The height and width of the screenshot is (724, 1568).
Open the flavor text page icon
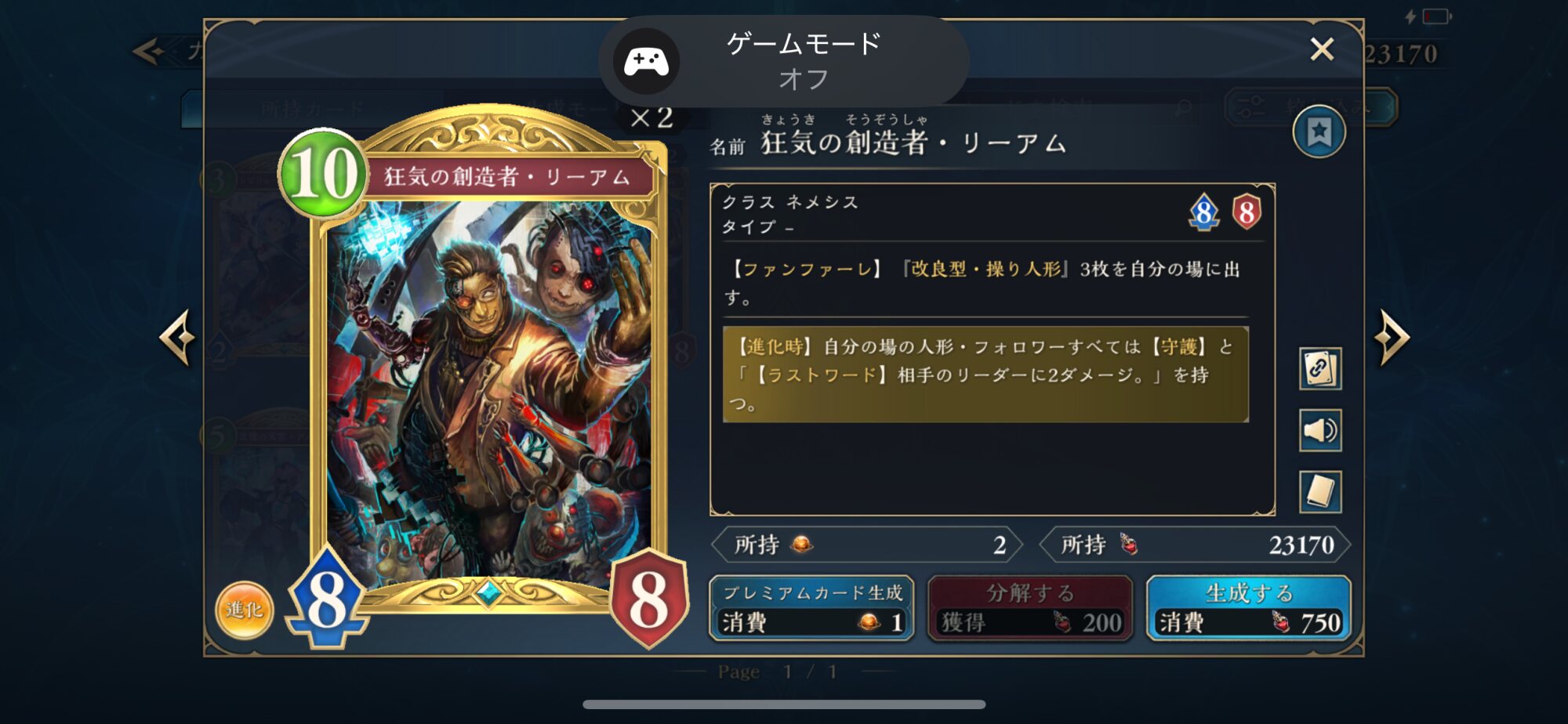coord(1319,492)
